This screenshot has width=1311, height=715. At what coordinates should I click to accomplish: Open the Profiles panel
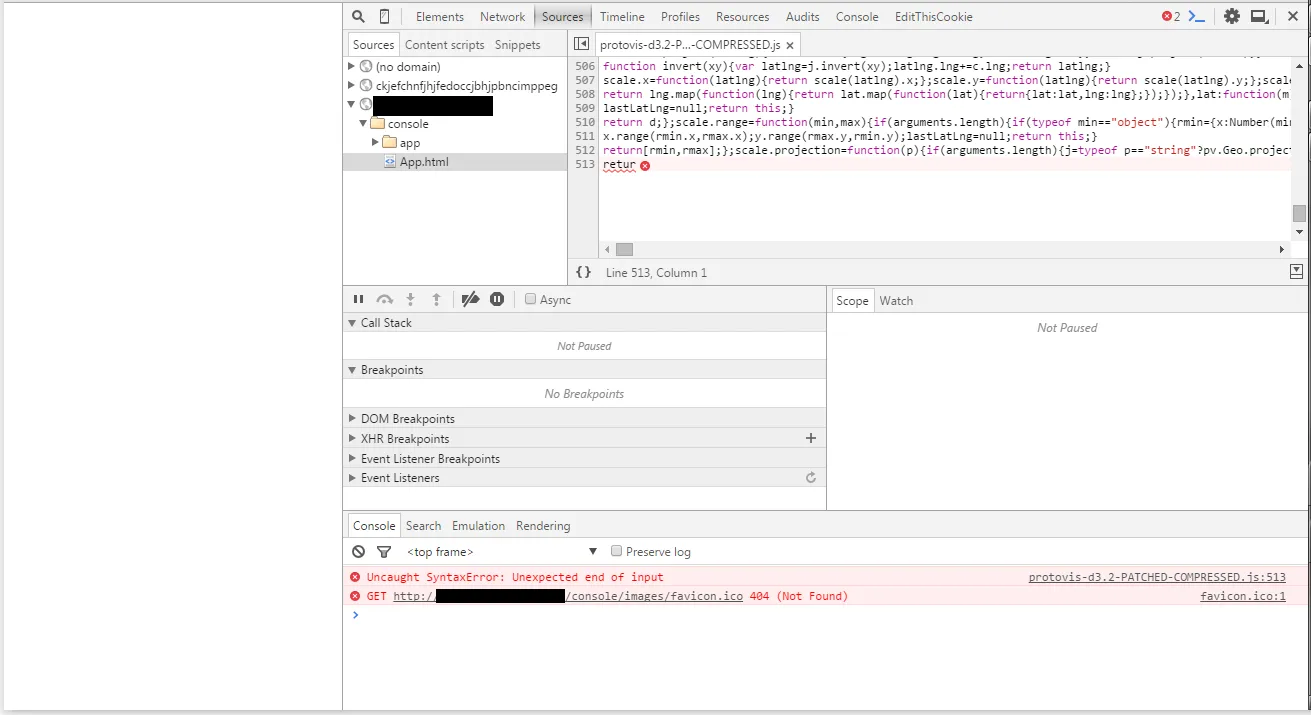click(680, 17)
